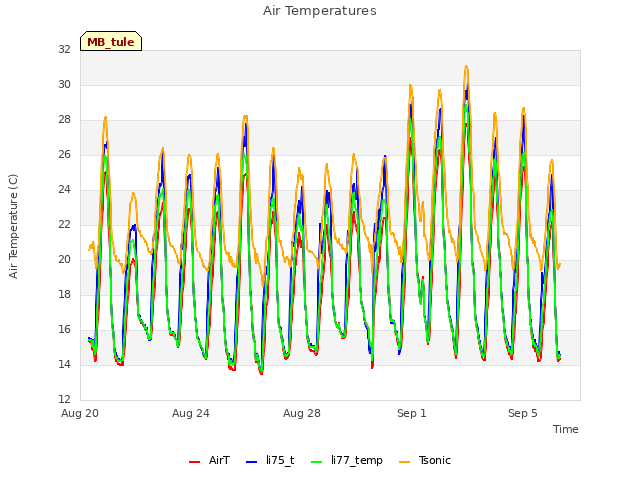Click the 18 y-axis tick label
The width and height of the screenshot is (640, 480).
coord(64,294)
